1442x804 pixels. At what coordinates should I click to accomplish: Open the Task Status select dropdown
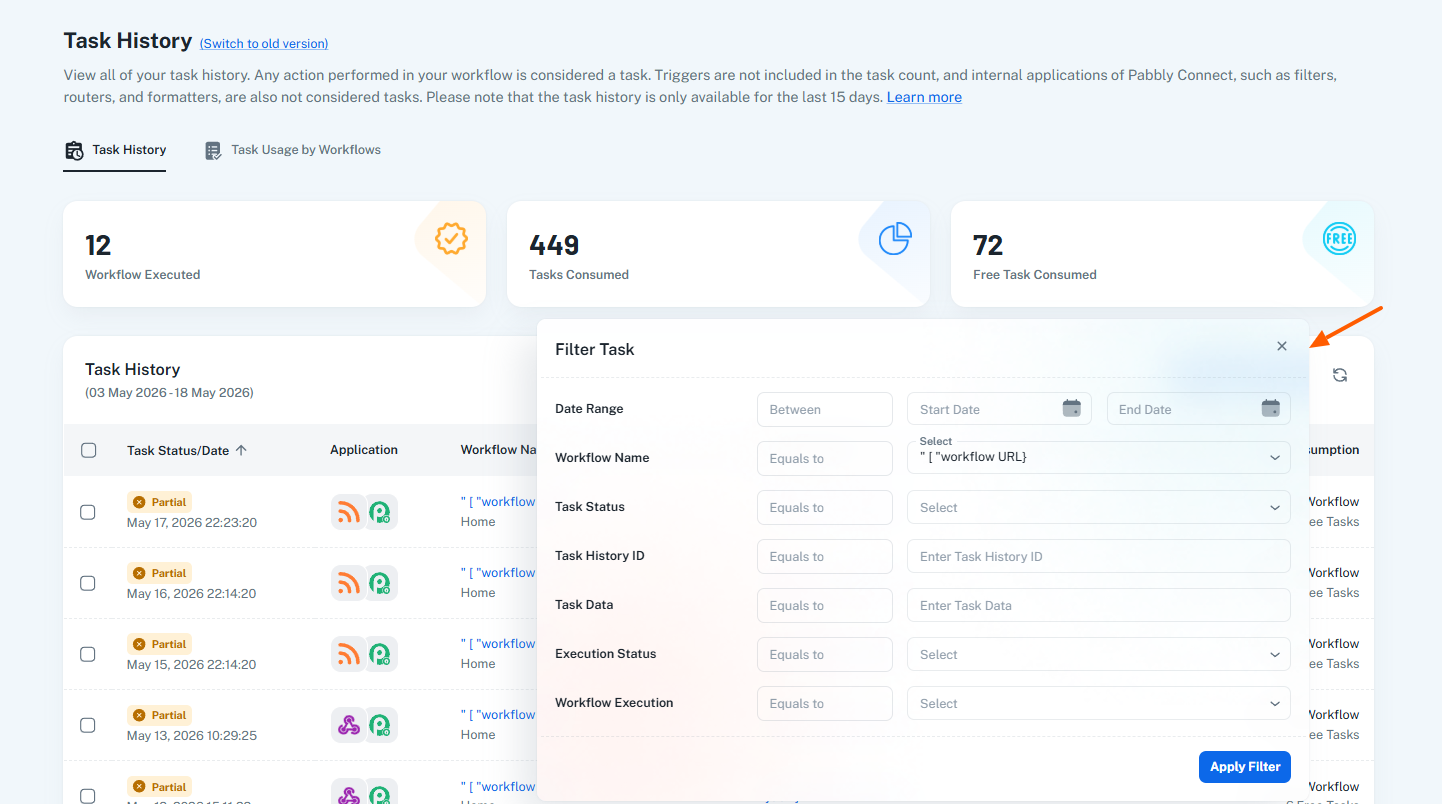(x=1099, y=507)
